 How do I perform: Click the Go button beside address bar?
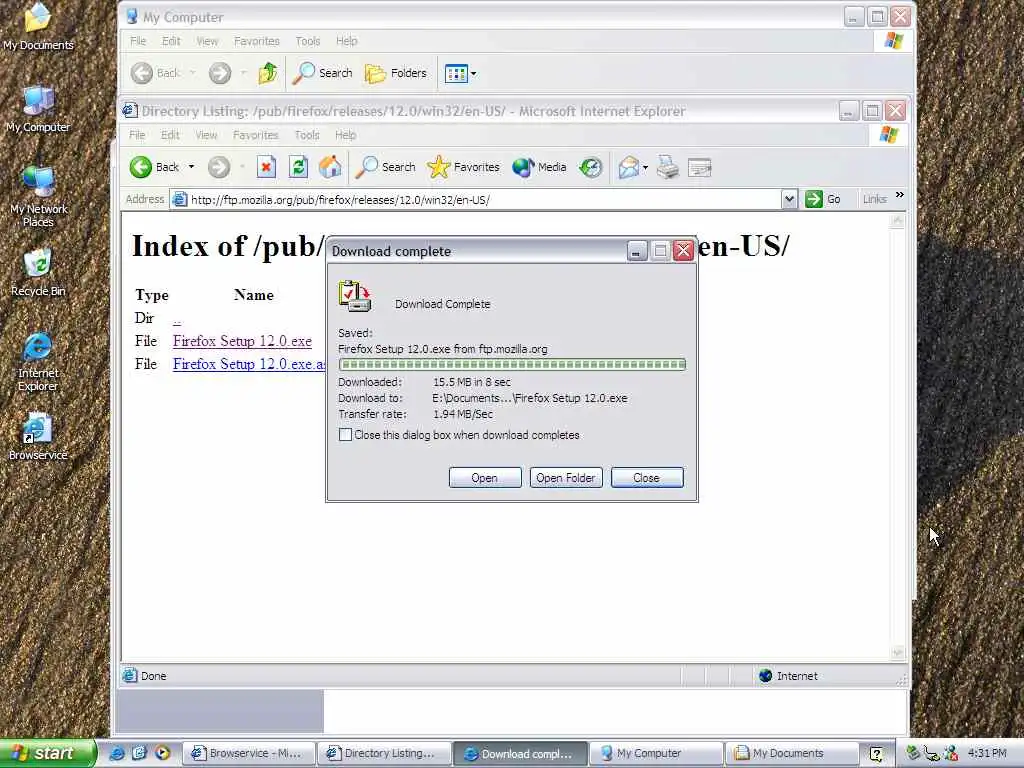tap(824, 199)
